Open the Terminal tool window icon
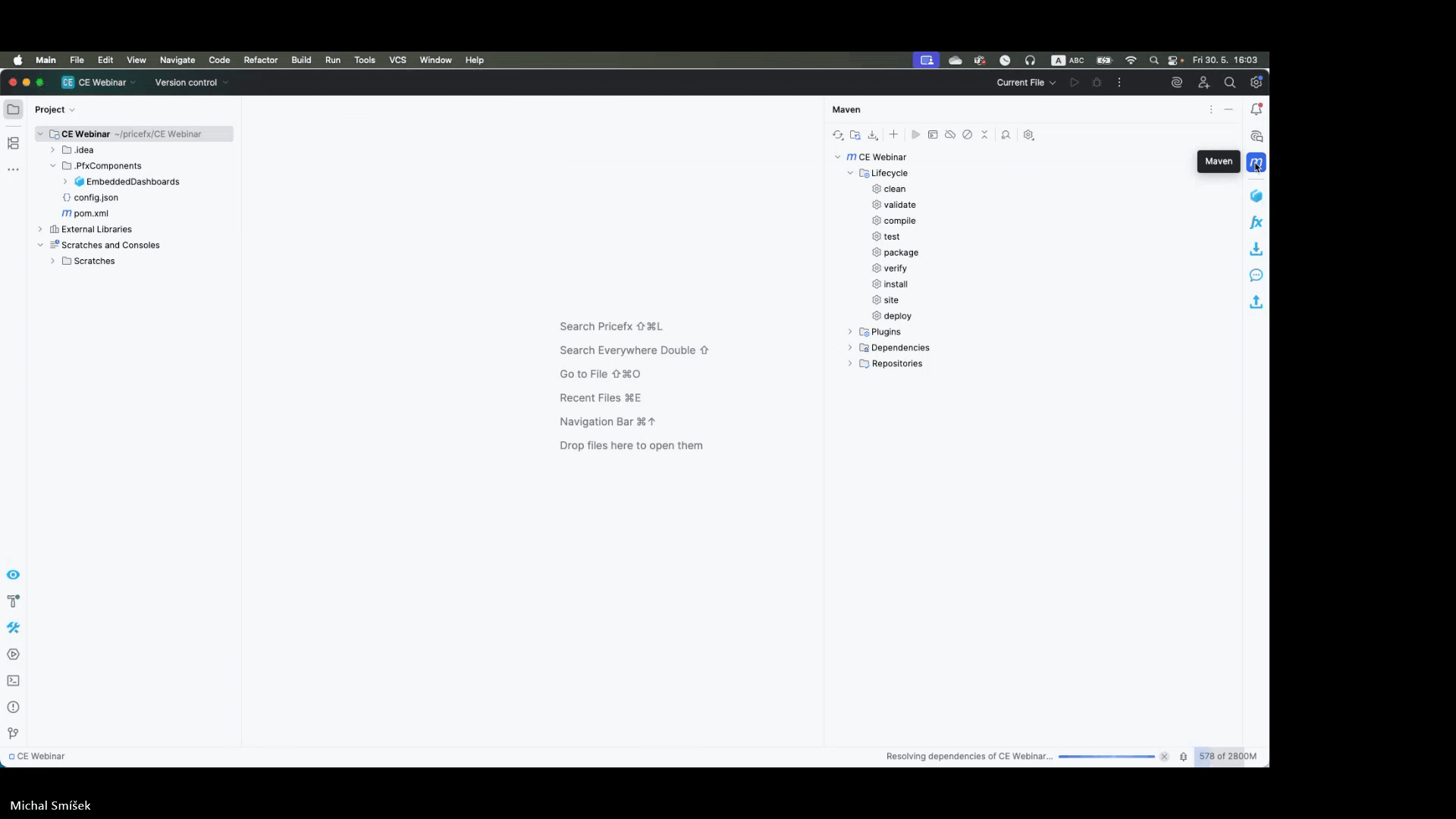This screenshot has height=819, width=1456. click(x=13, y=680)
